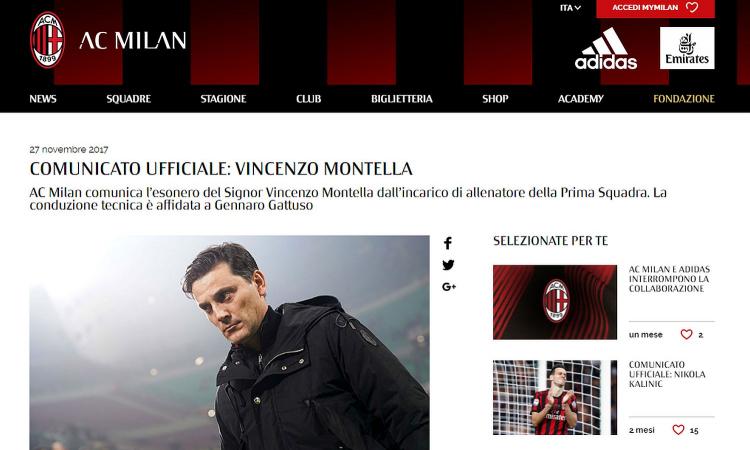Viewport: 750px width, 450px height.
Task: Click the heart icon in Accedi MyMilan
Action: click(x=692, y=7)
